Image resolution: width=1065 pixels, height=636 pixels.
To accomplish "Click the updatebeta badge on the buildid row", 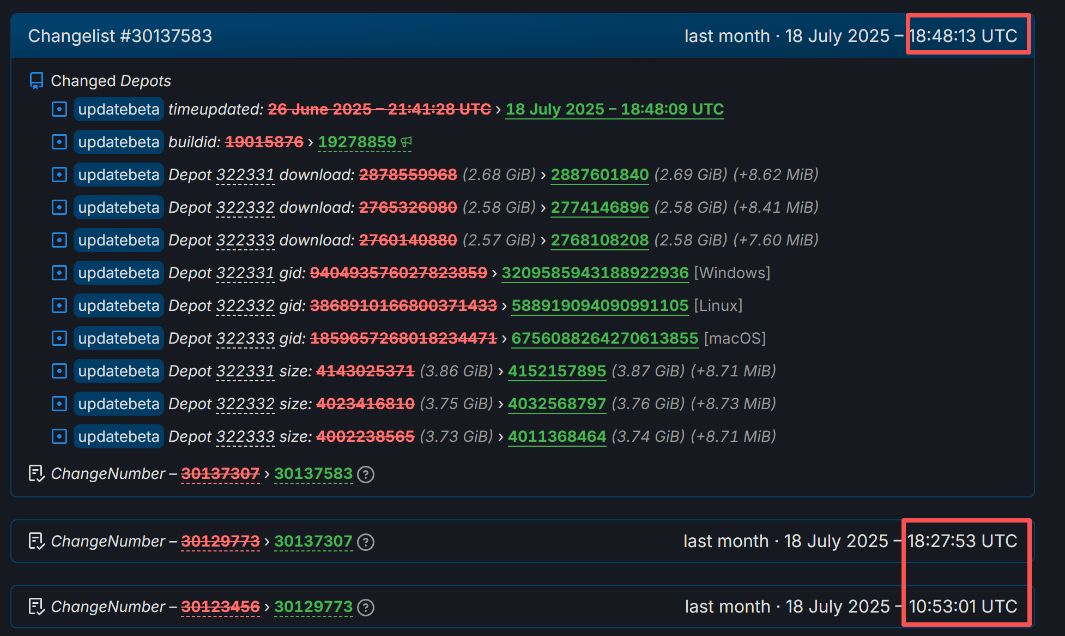I will click(118, 142).
